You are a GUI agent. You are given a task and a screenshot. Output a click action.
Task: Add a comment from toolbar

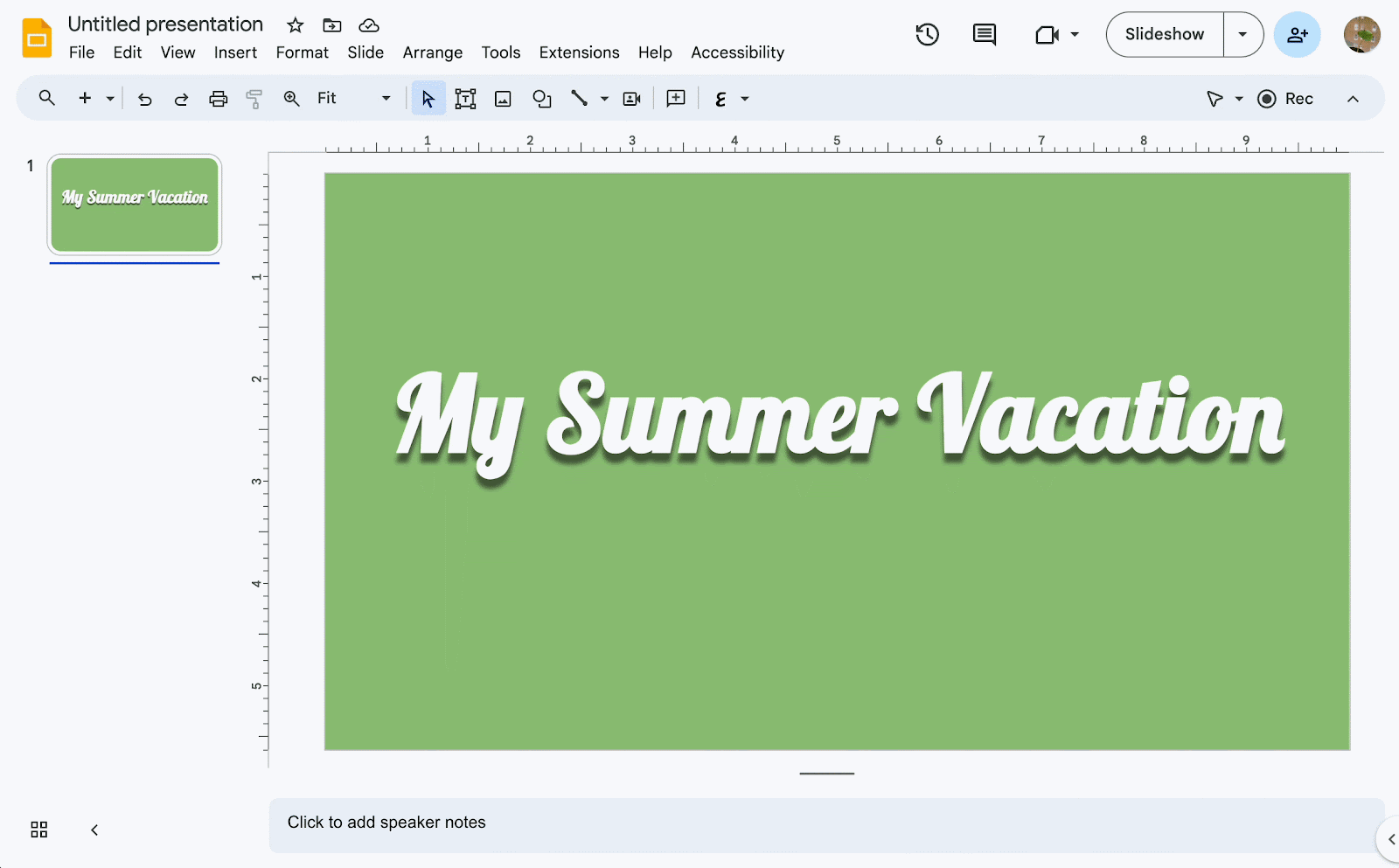click(x=676, y=98)
